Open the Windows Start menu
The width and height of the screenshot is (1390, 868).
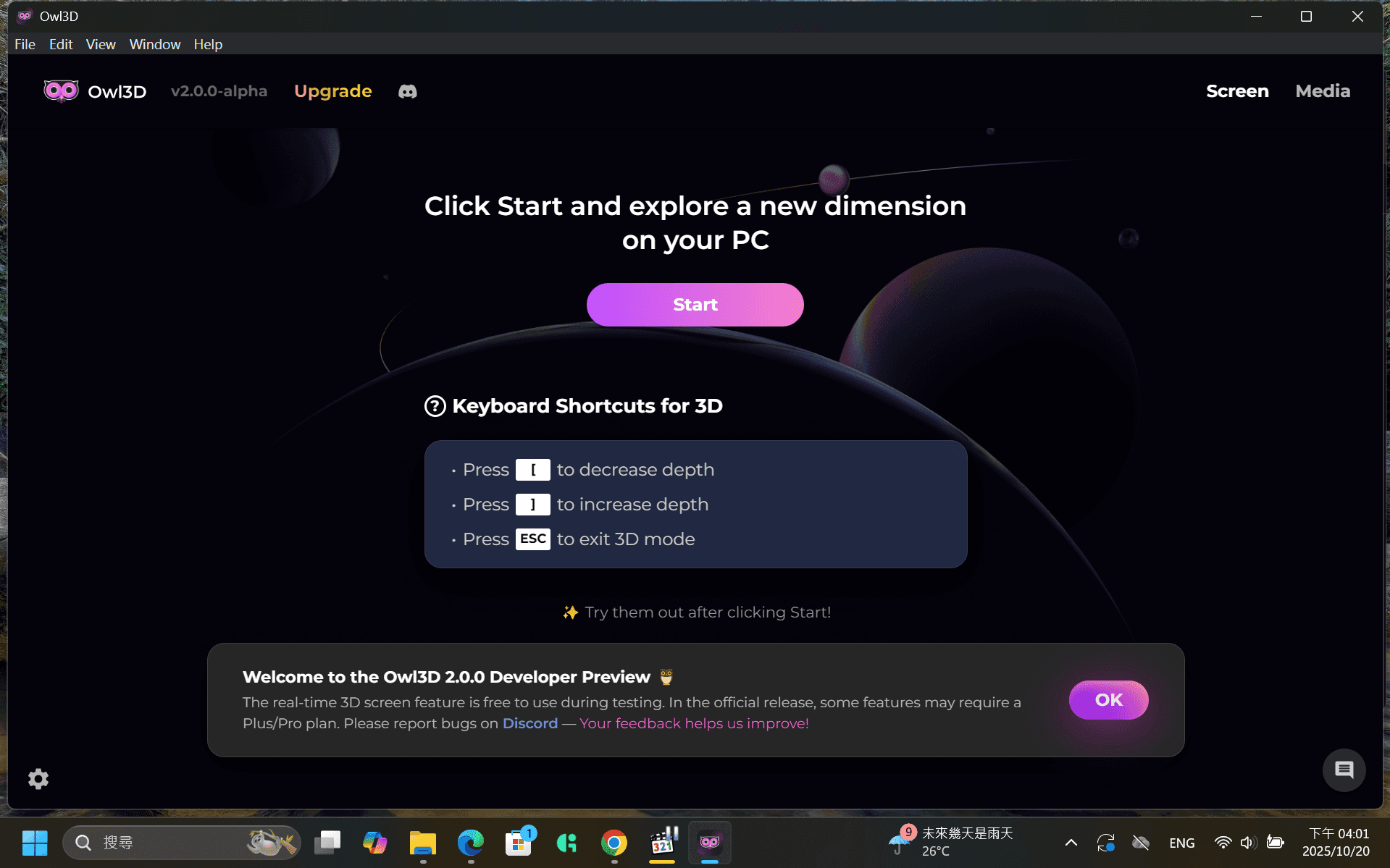click(35, 843)
